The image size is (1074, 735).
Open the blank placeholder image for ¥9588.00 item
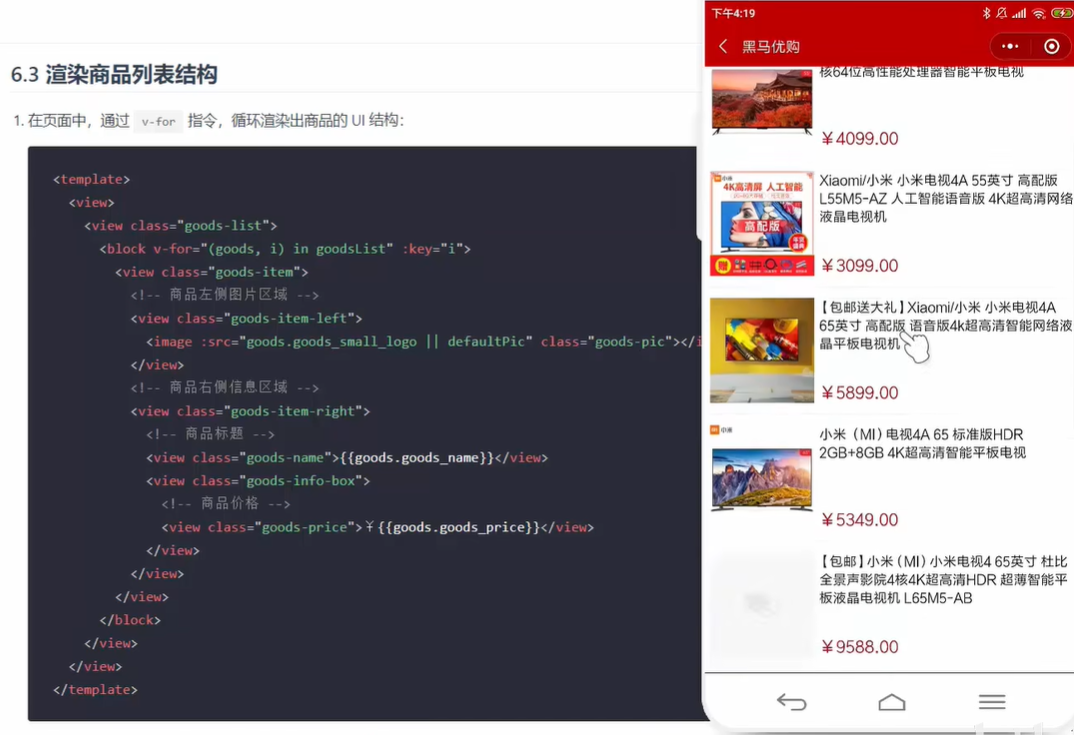(762, 605)
